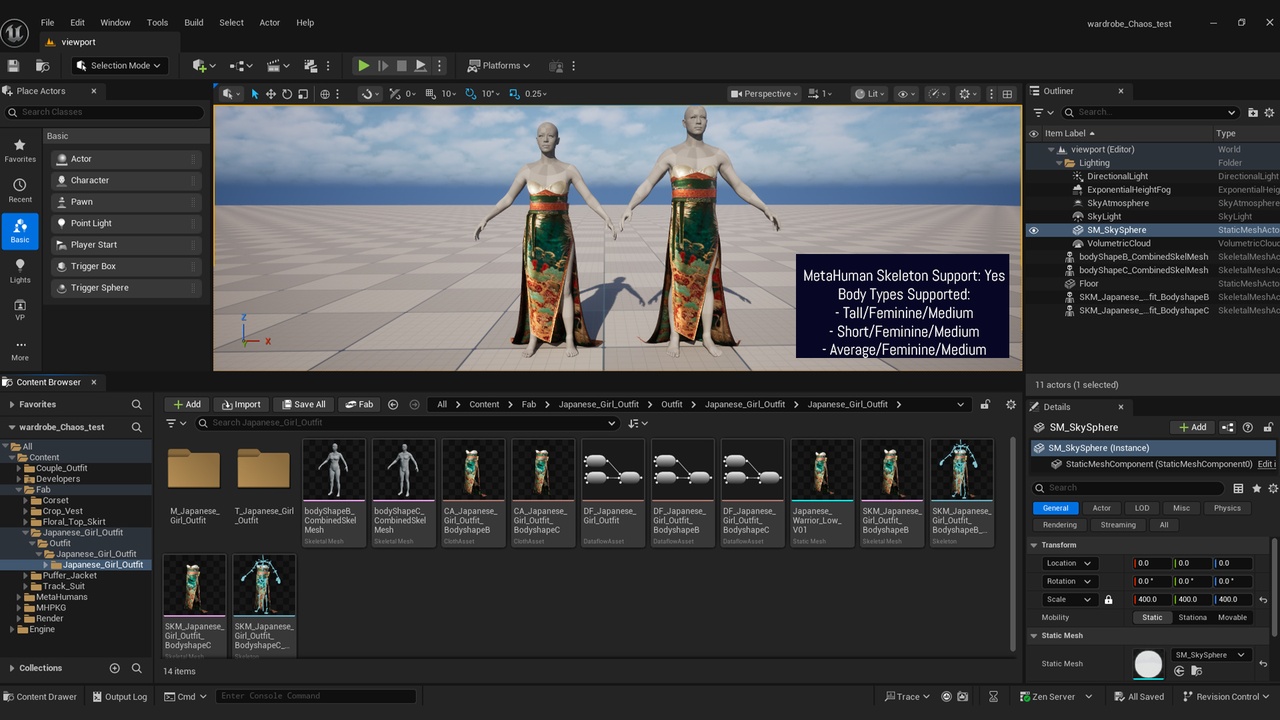Open the Build menu
The image size is (1280, 720).
[194, 22]
